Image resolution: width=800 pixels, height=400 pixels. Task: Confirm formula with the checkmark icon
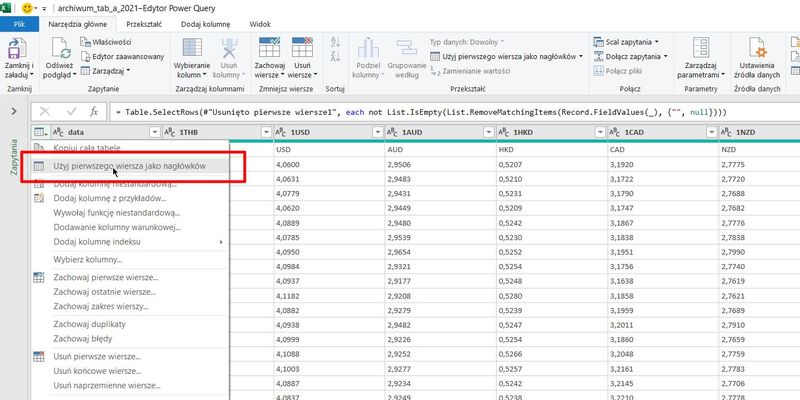point(70,112)
